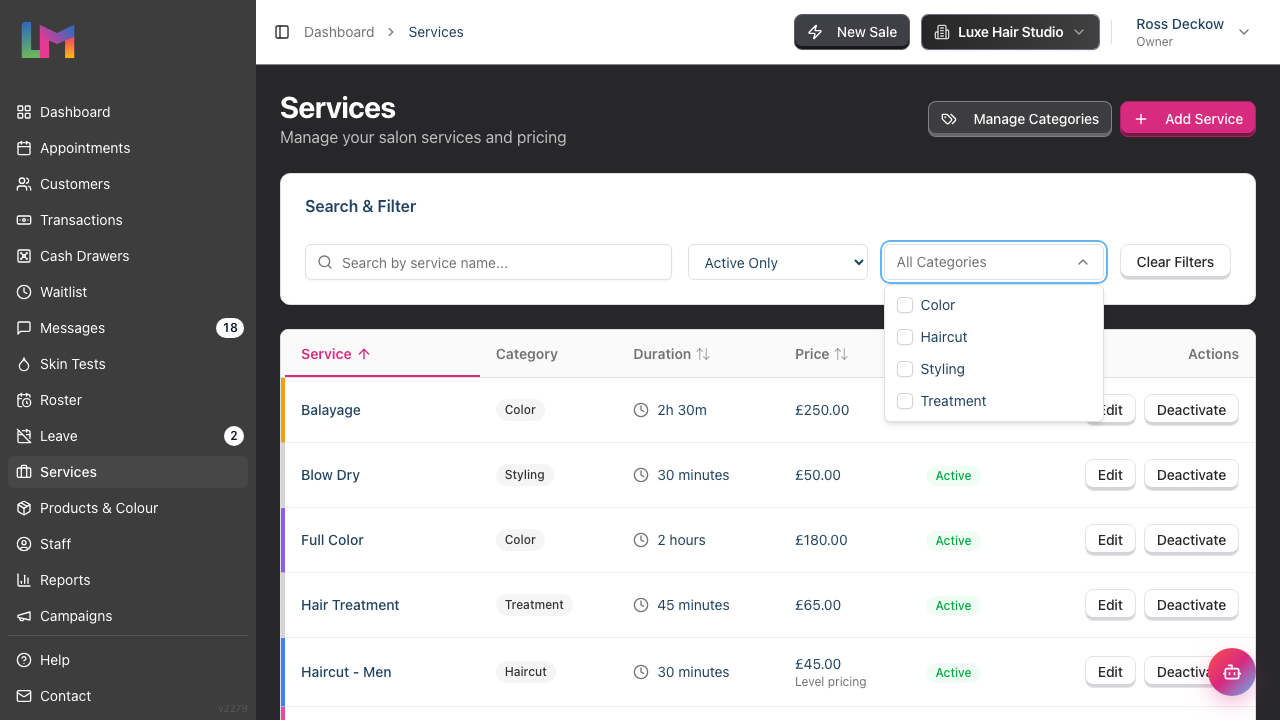Click the Products & Colour box icon
The height and width of the screenshot is (720, 1280).
[24, 508]
